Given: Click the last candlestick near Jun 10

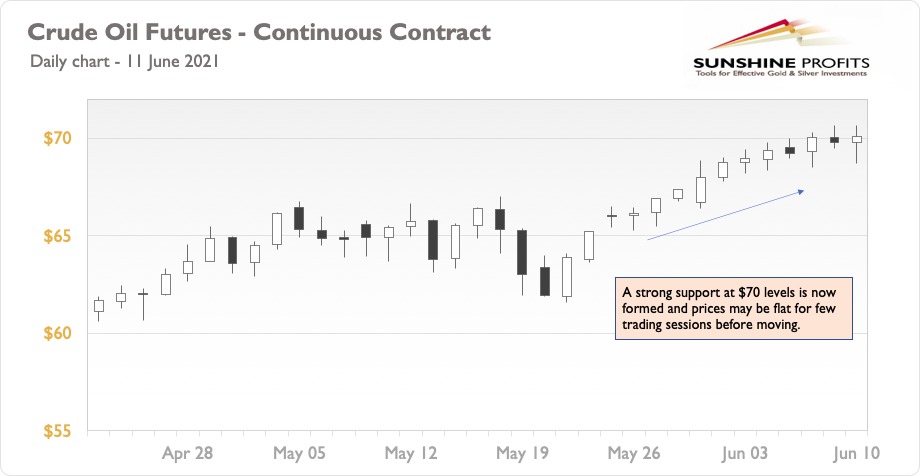Looking at the screenshot, I should pyautogui.click(x=857, y=140).
